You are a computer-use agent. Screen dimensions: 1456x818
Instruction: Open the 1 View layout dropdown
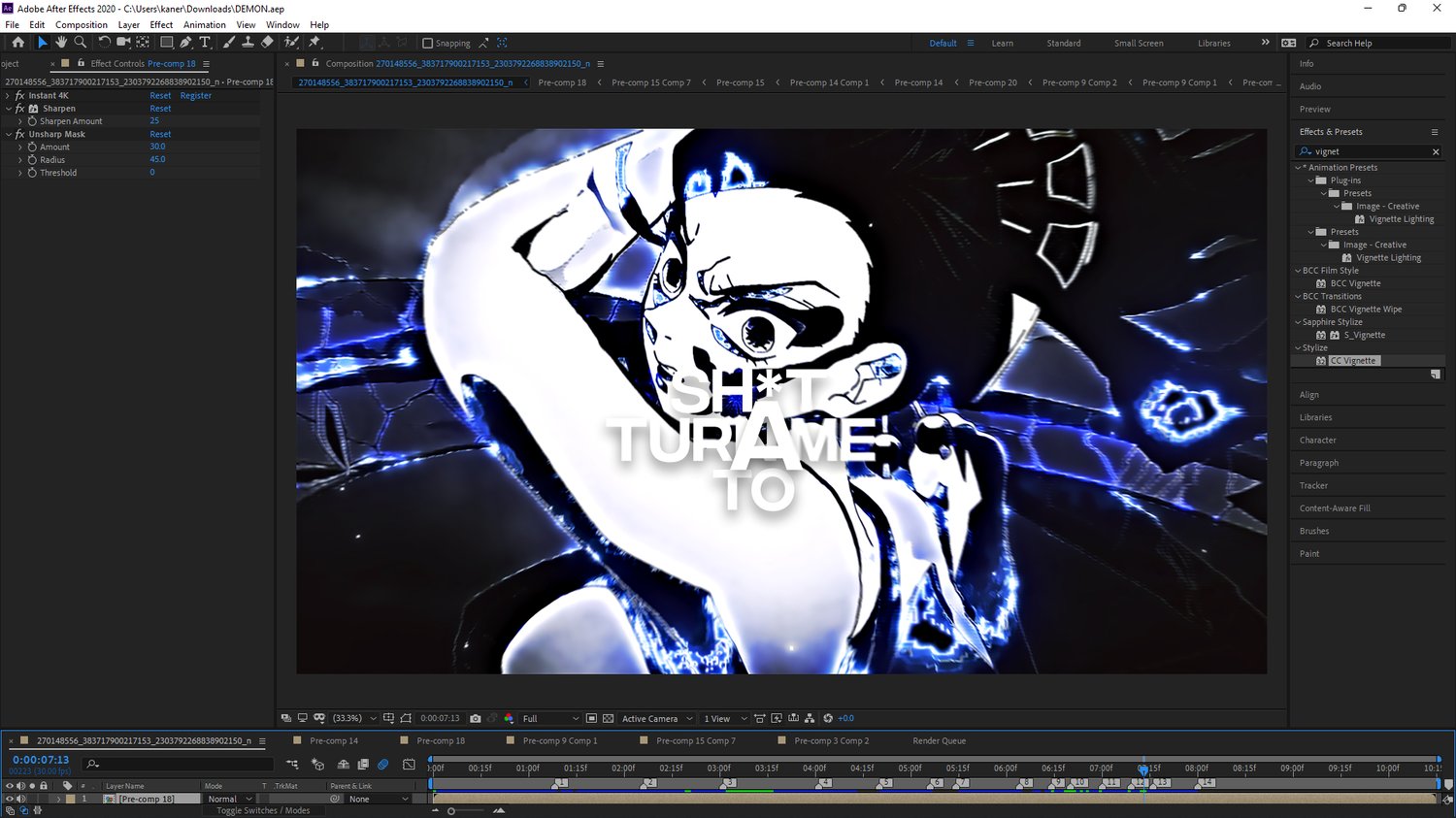point(725,719)
